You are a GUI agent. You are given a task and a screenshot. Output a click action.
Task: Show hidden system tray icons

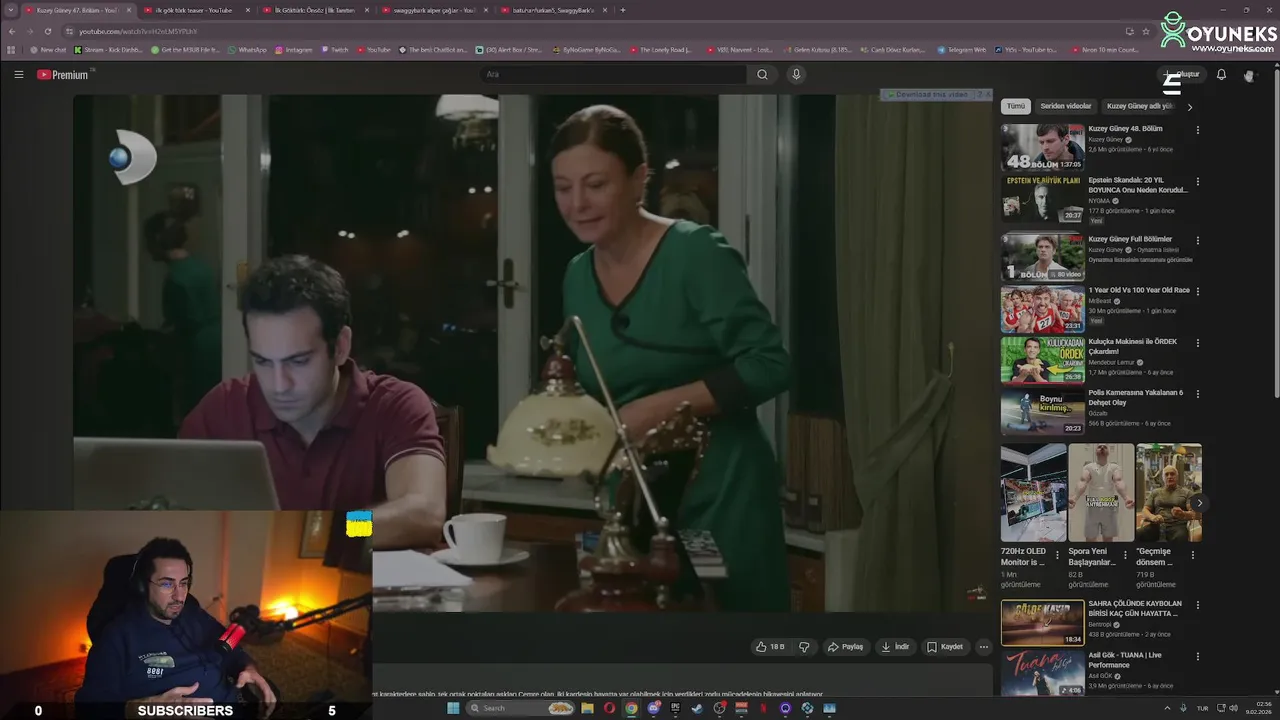(1166, 708)
